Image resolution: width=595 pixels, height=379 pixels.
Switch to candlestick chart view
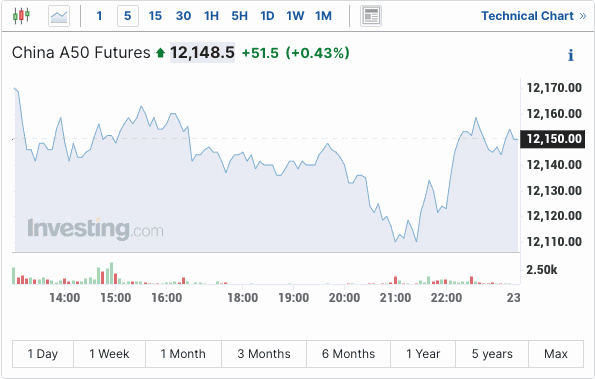click(21, 16)
